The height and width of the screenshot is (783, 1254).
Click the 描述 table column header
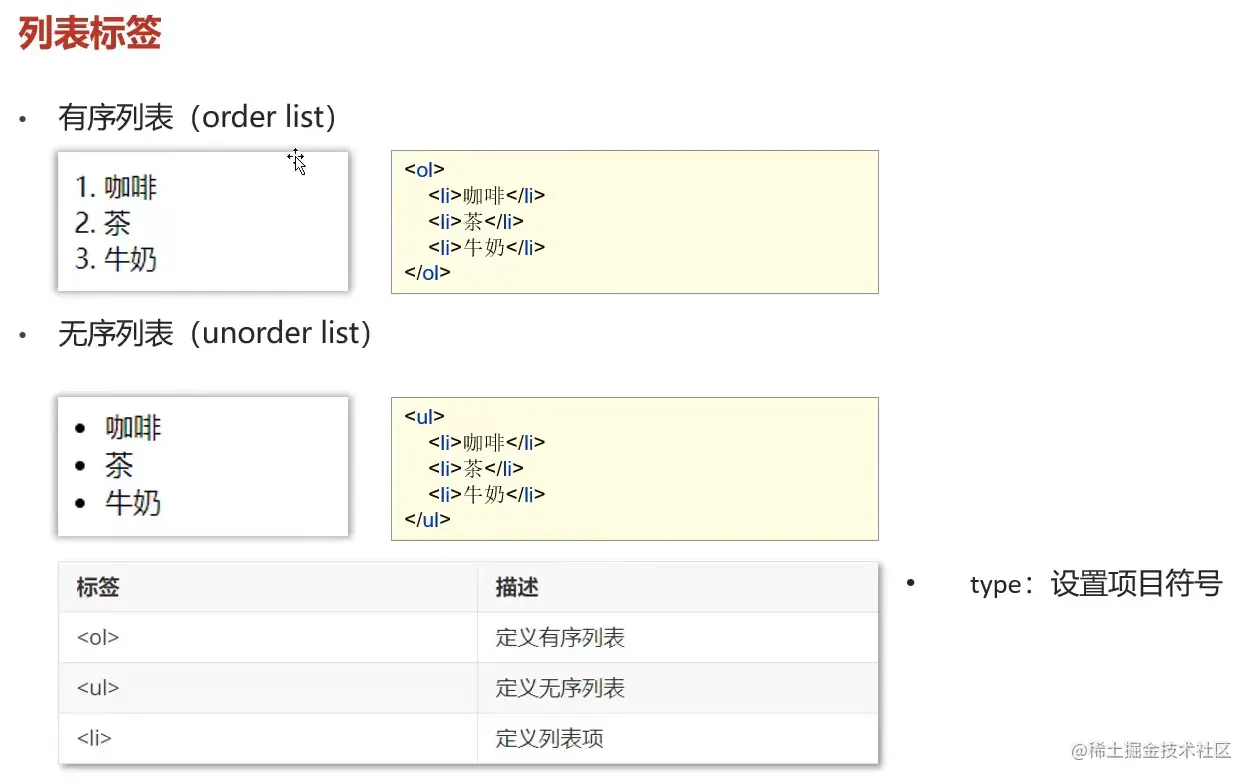click(517, 587)
